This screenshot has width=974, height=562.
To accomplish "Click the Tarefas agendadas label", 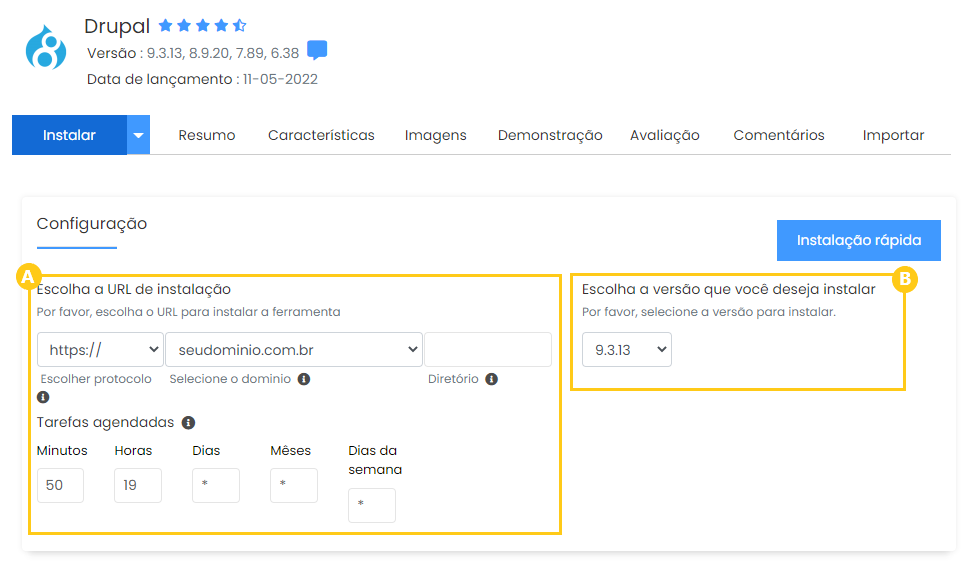I will click(x=105, y=422).
